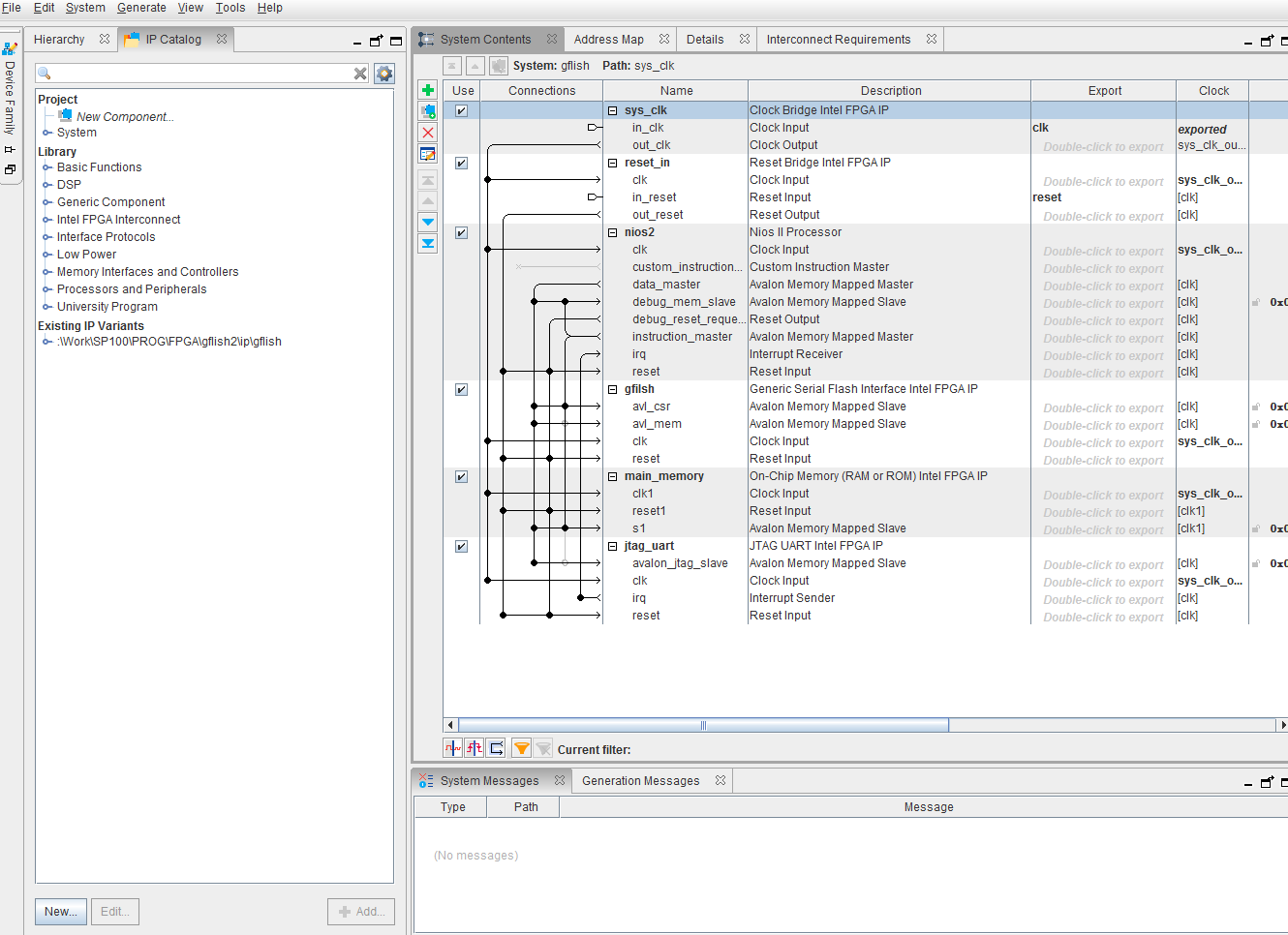Switch to the Generation Messages tab
1288x935 pixels.
[640, 781]
